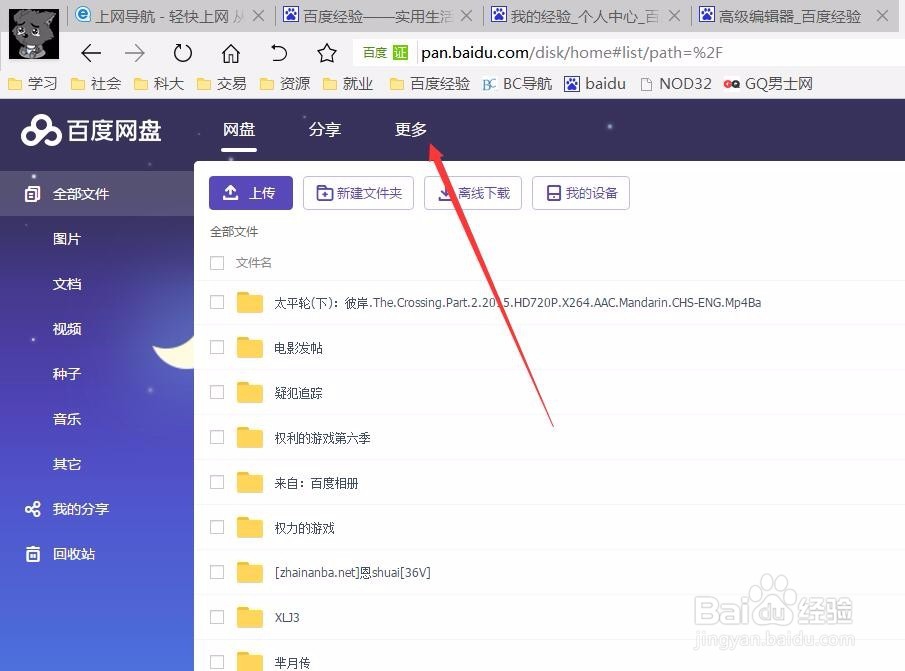Screen dimensions: 905x671
Task: Open XLJ3 folder icon
Action: [x=250, y=617]
